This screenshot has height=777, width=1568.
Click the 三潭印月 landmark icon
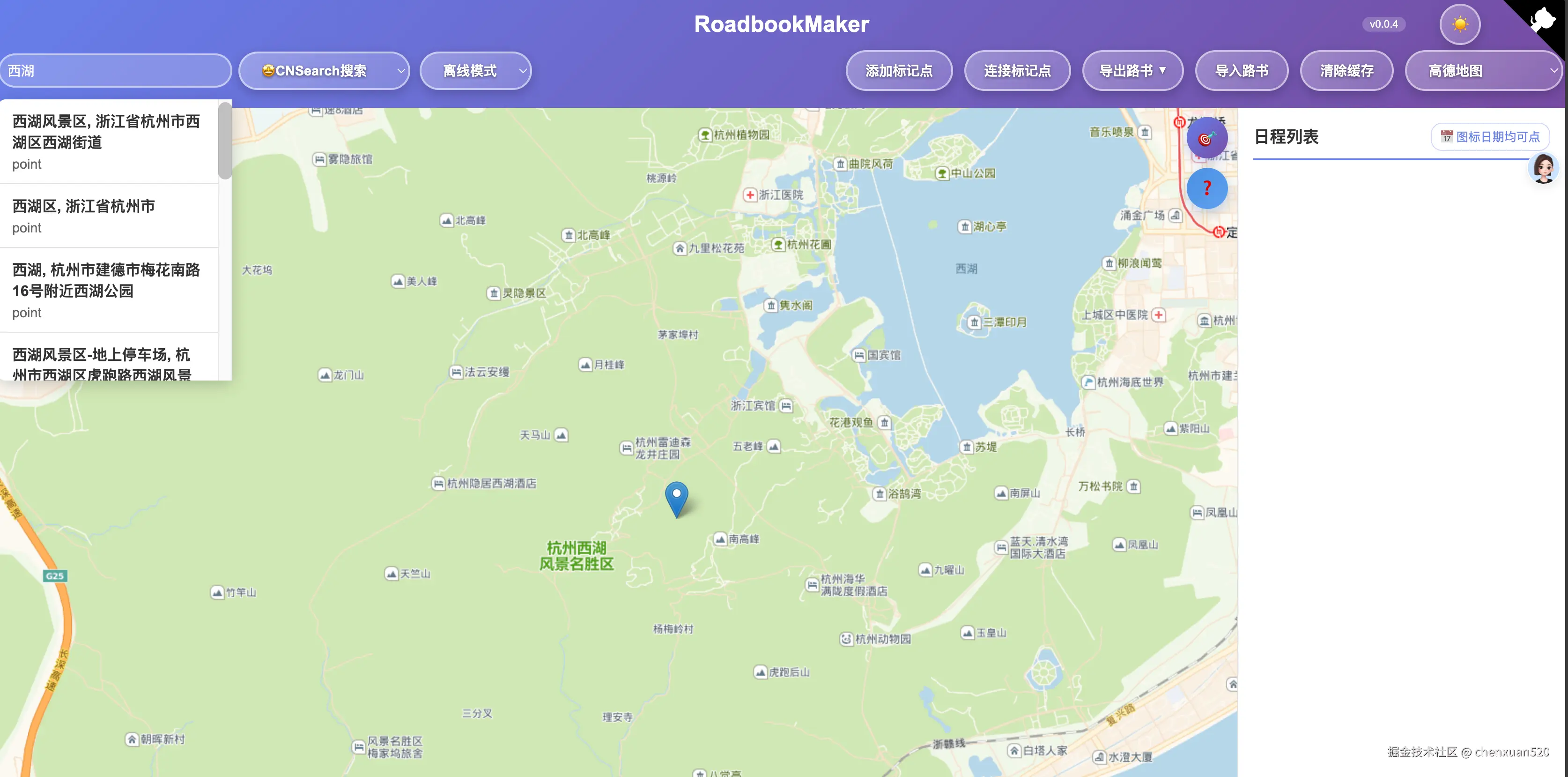point(975,322)
